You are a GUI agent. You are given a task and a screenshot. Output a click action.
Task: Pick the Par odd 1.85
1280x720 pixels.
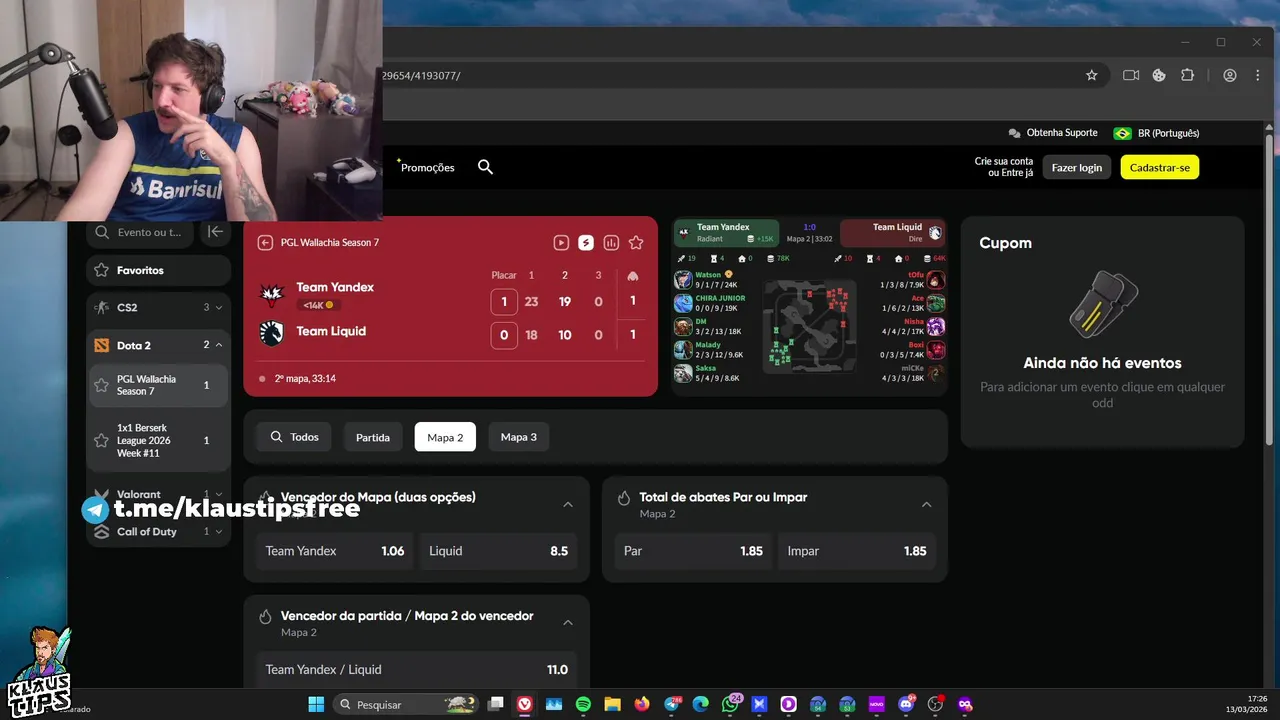693,551
